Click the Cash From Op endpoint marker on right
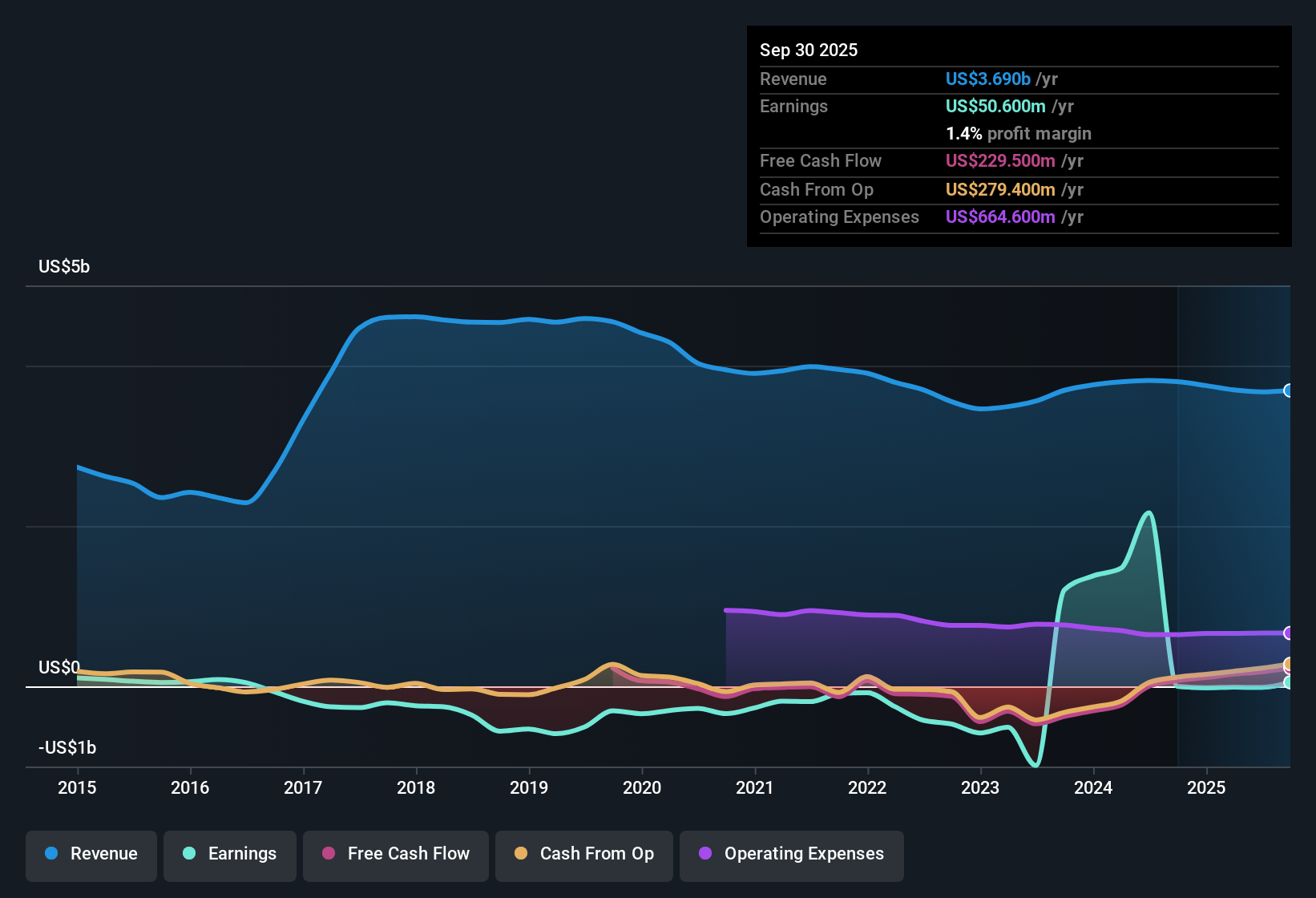This screenshot has width=1316, height=898. point(1288,664)
